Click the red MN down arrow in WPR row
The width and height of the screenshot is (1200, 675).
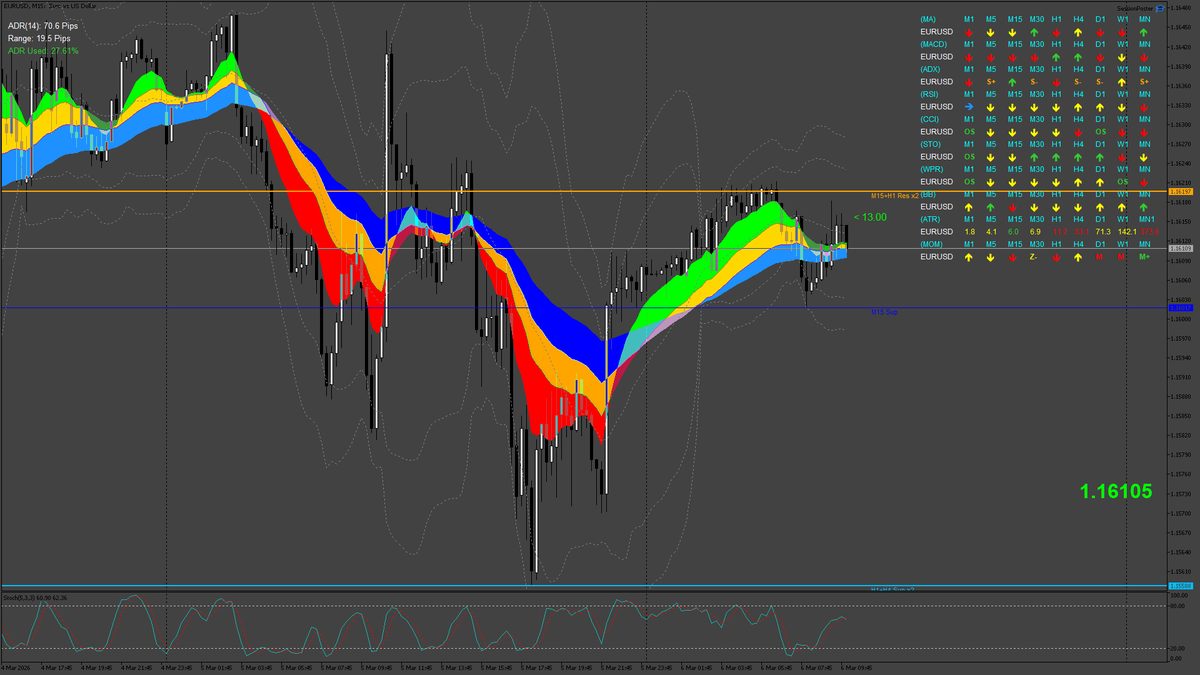pos(1144,182)
